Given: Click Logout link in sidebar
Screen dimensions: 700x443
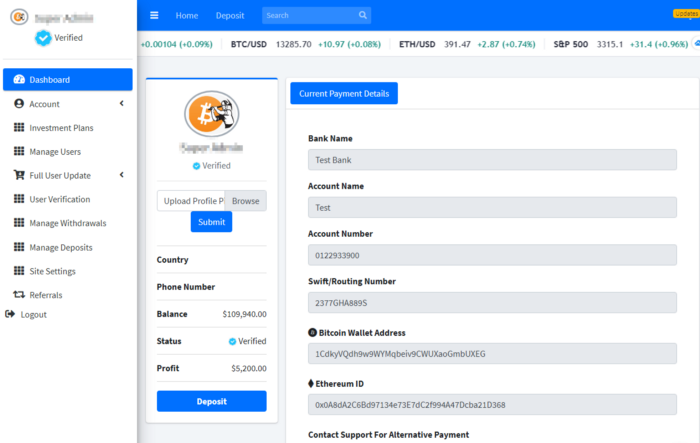Looking at the screenshot, I should pyautogui.click(x=33, y=314).
